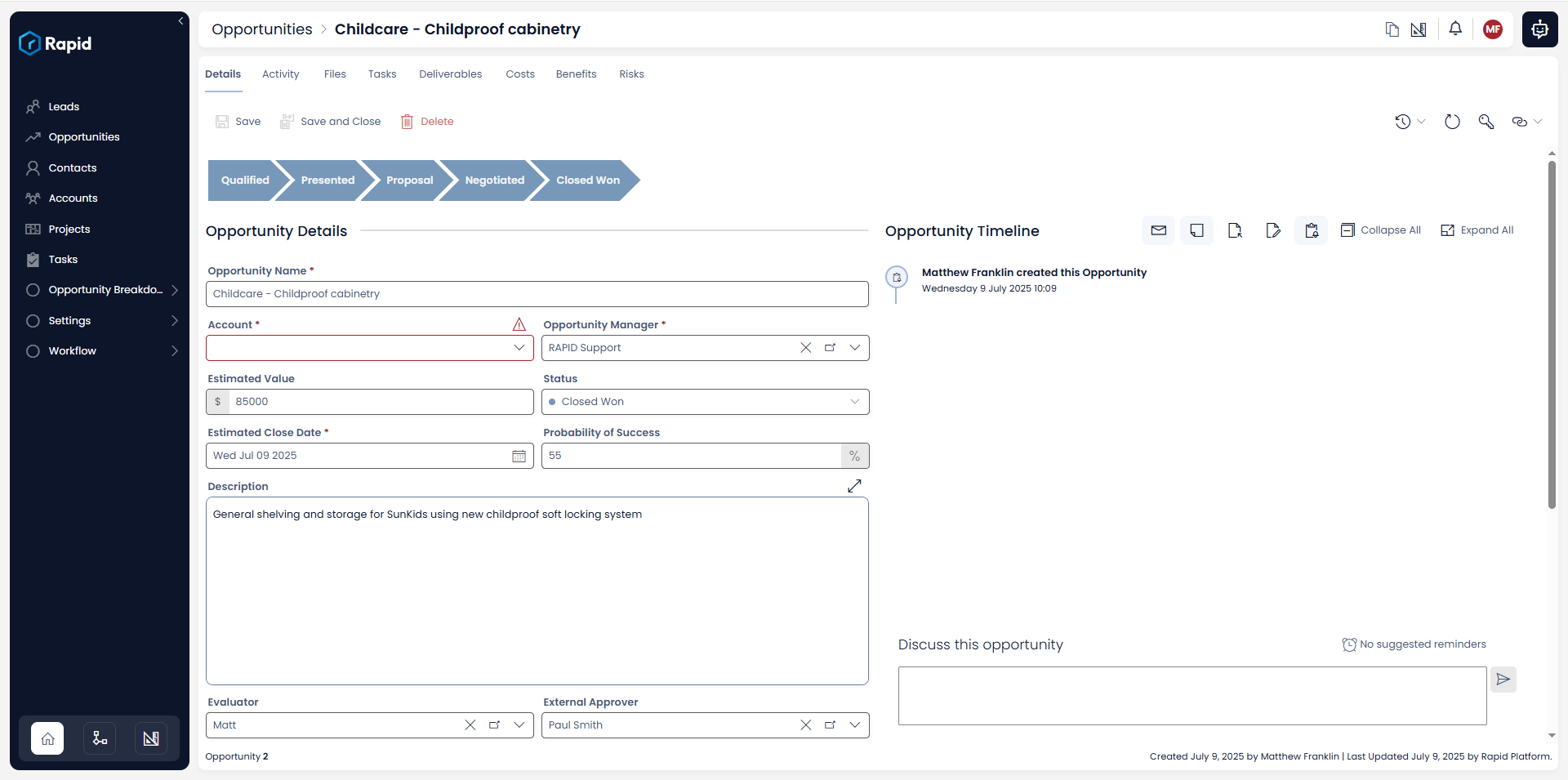1568x780 pixels.
Task: Open calendar picker for Estimated Close Date
Action: tap(519, 456)
